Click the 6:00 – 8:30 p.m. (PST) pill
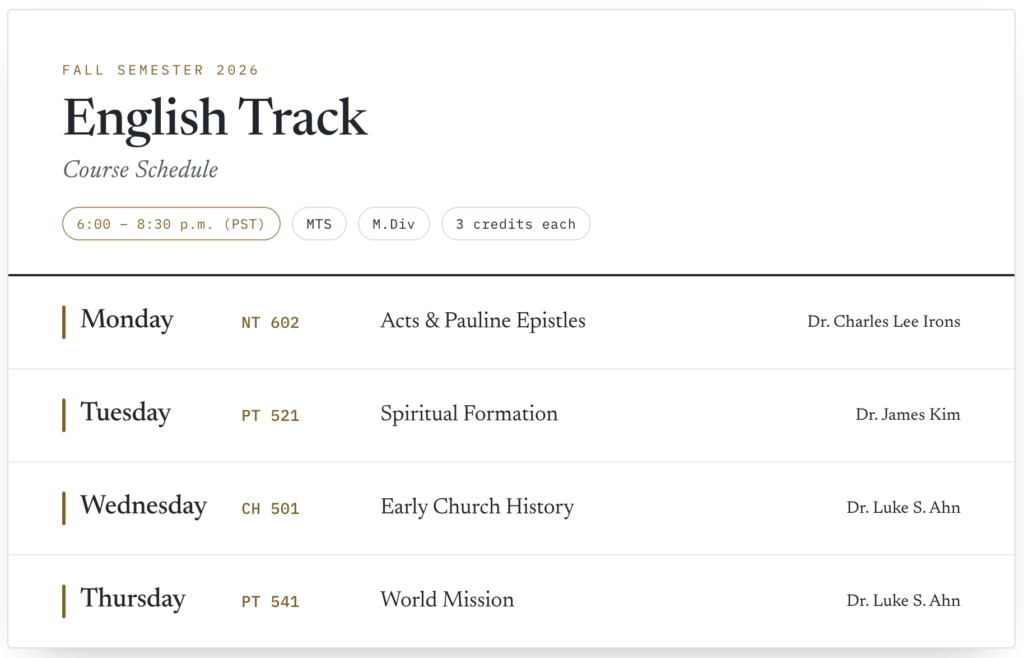The height and width of the screenshot is (658, 1024). coord(171,224)
